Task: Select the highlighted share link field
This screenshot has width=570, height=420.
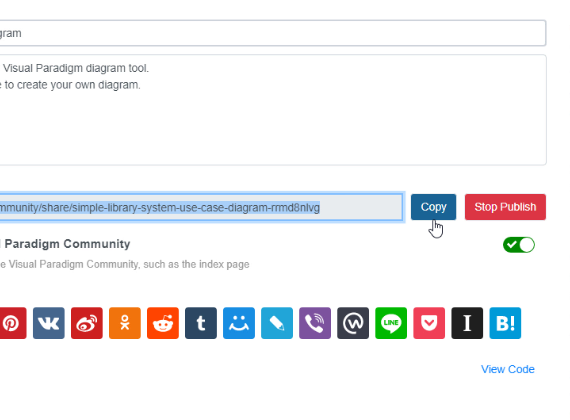Action: (x=201, y=207)
